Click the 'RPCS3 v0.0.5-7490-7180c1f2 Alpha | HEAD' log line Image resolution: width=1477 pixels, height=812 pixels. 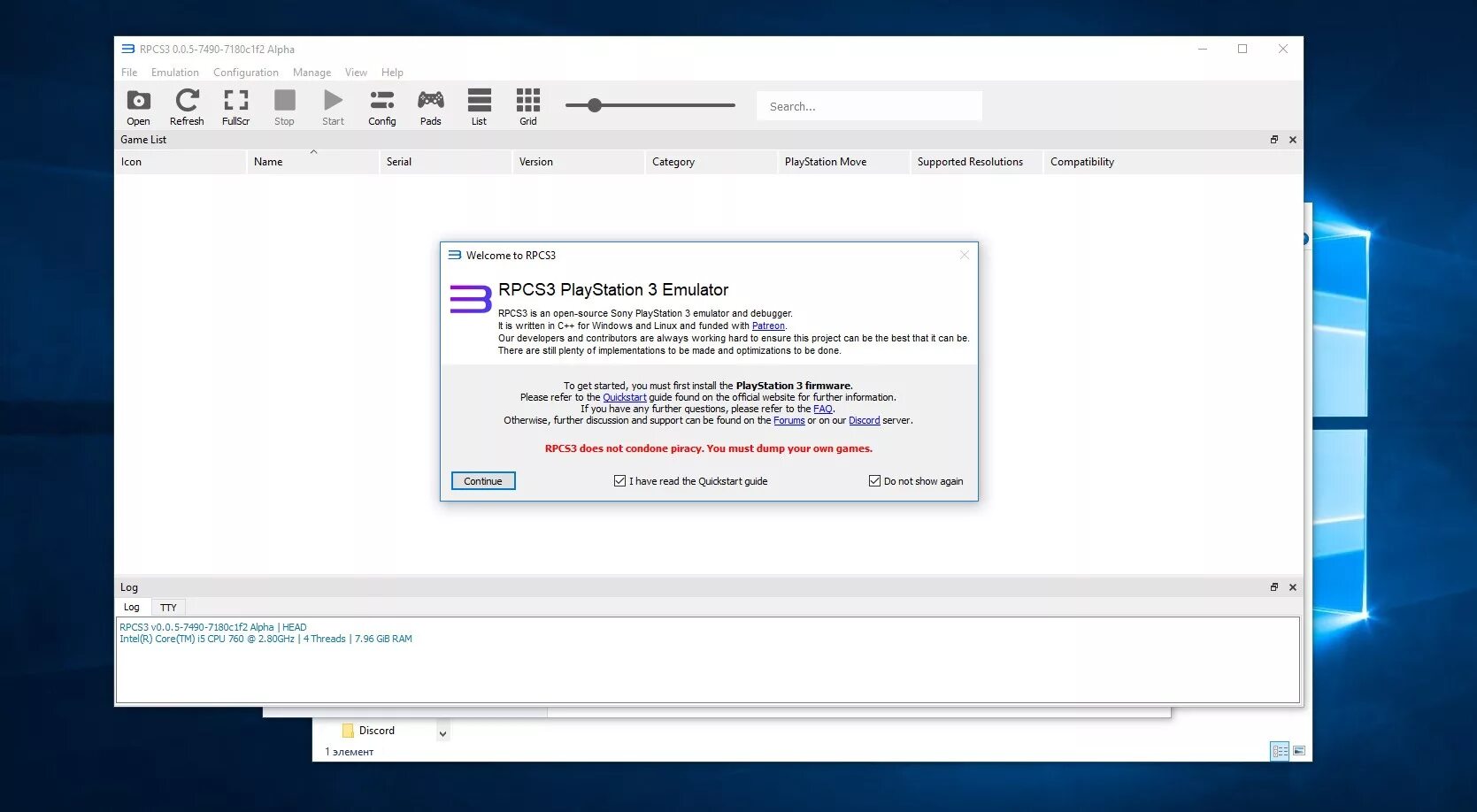pyautogui.click(x=213, y=627)
